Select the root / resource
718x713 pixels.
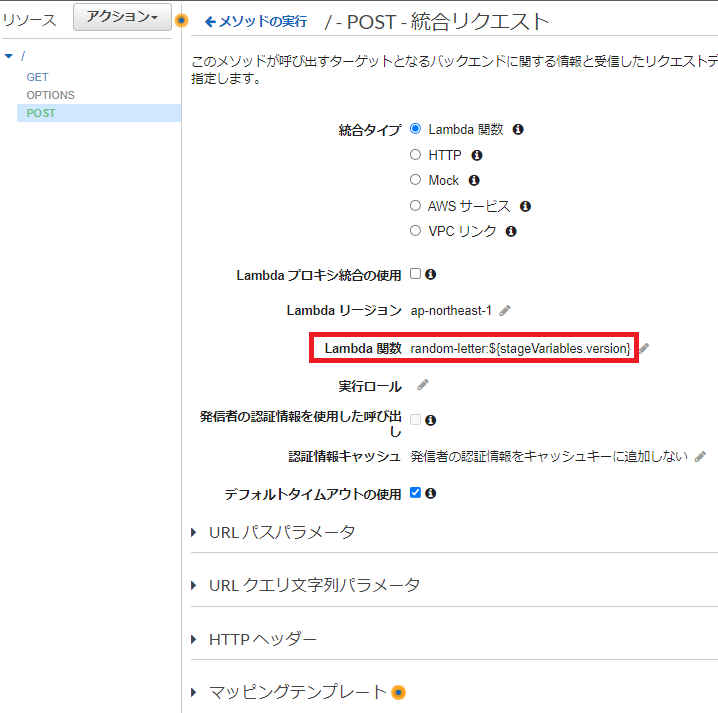[x=23, y=56]
